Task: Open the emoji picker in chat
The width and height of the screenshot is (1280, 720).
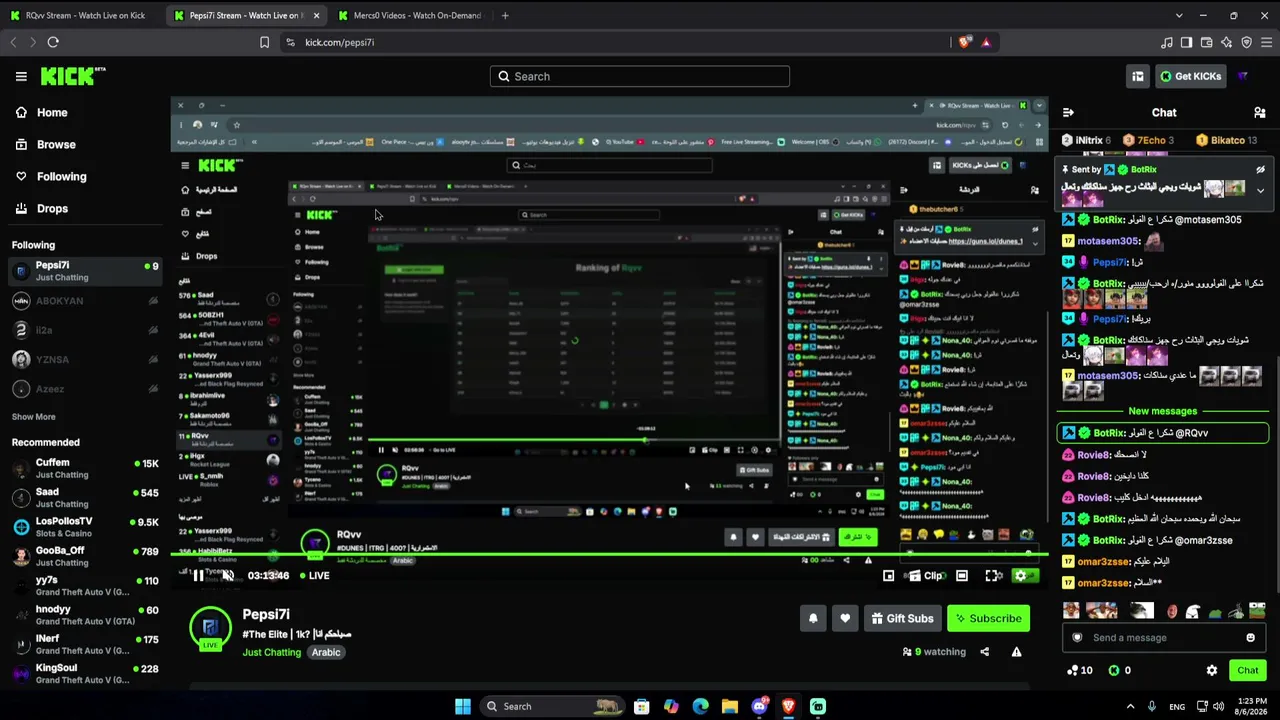Action: [x=1250, y=638]
